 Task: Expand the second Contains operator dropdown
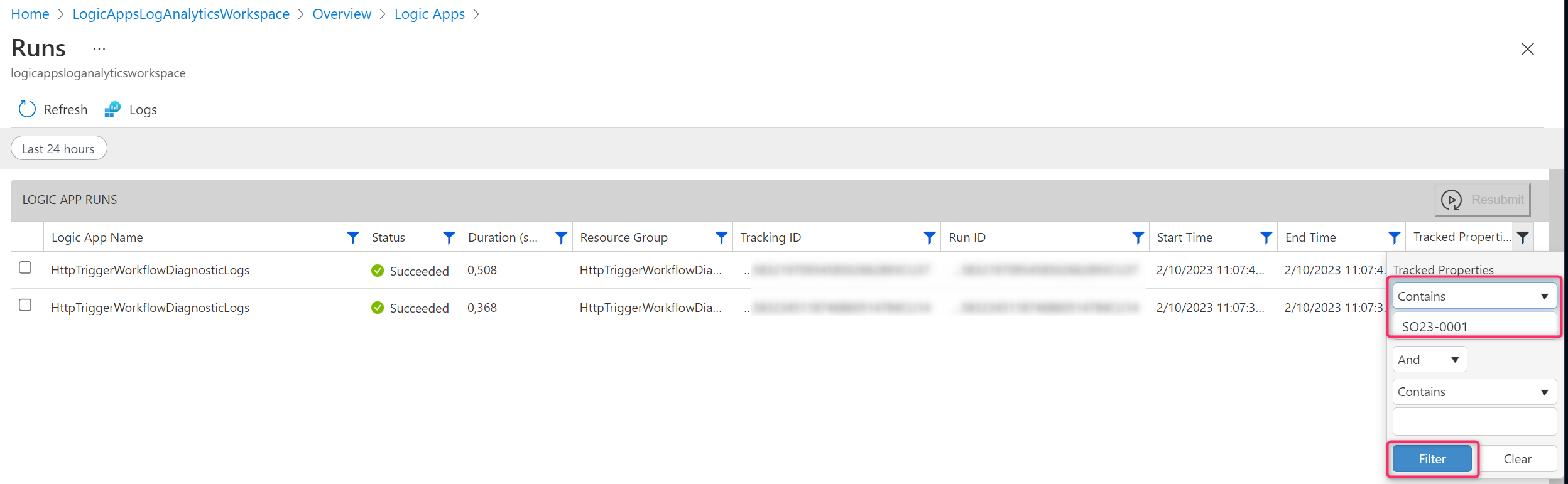coord(1474,392)
